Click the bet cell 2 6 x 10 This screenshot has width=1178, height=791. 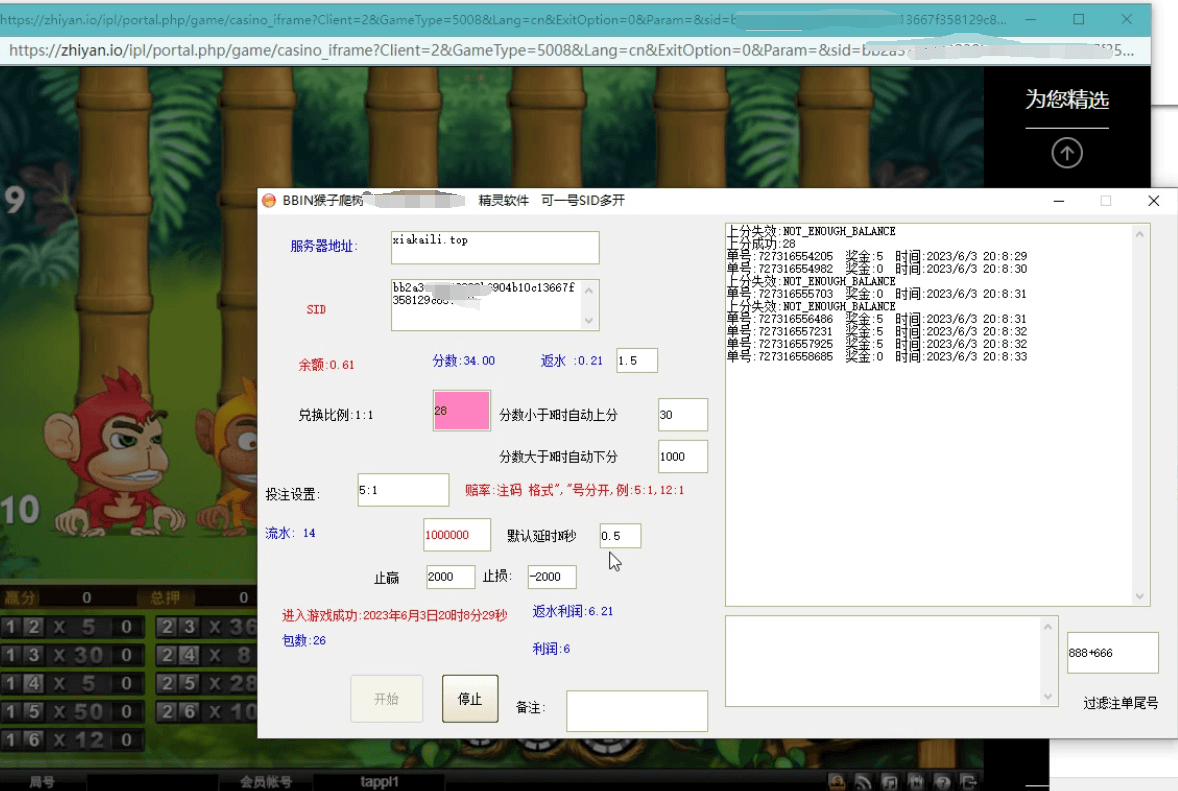pos(207,711)
